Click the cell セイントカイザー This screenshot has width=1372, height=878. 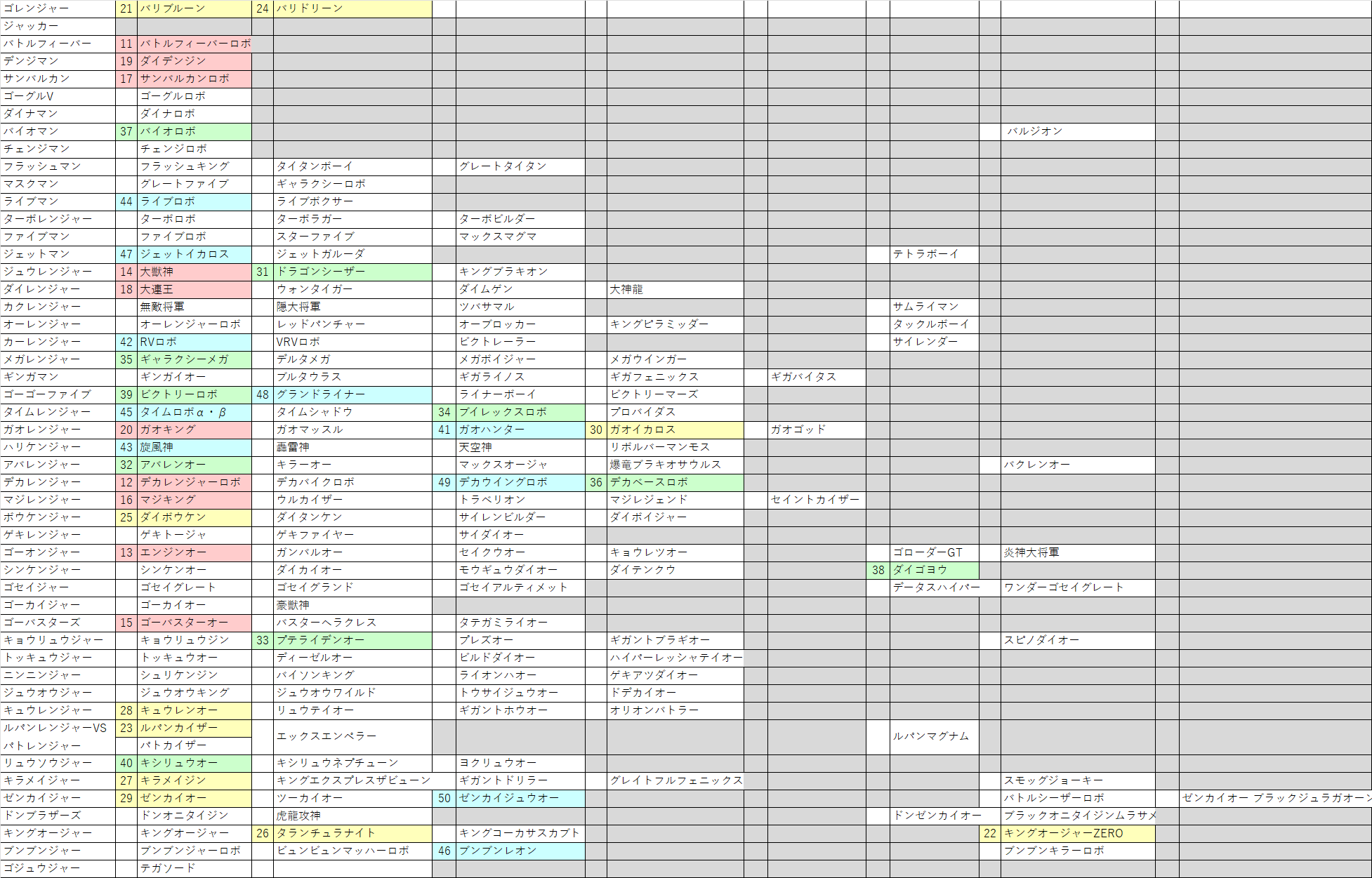(x=817, y=500)
